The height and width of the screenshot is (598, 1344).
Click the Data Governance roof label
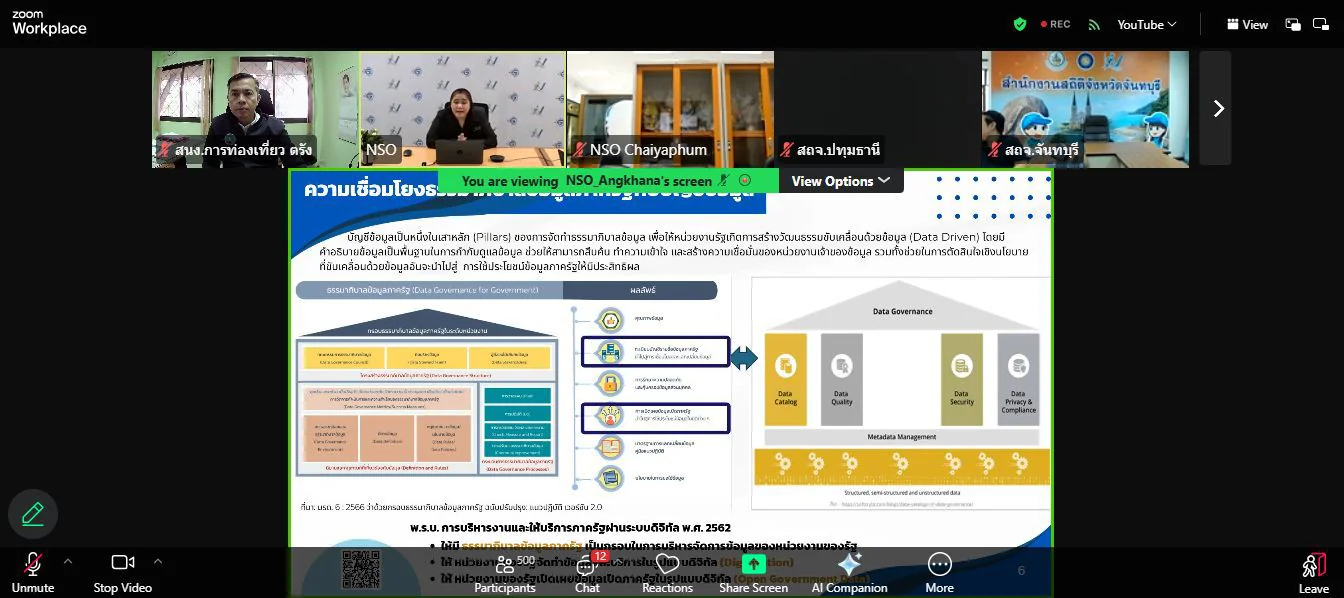[902, 311]
